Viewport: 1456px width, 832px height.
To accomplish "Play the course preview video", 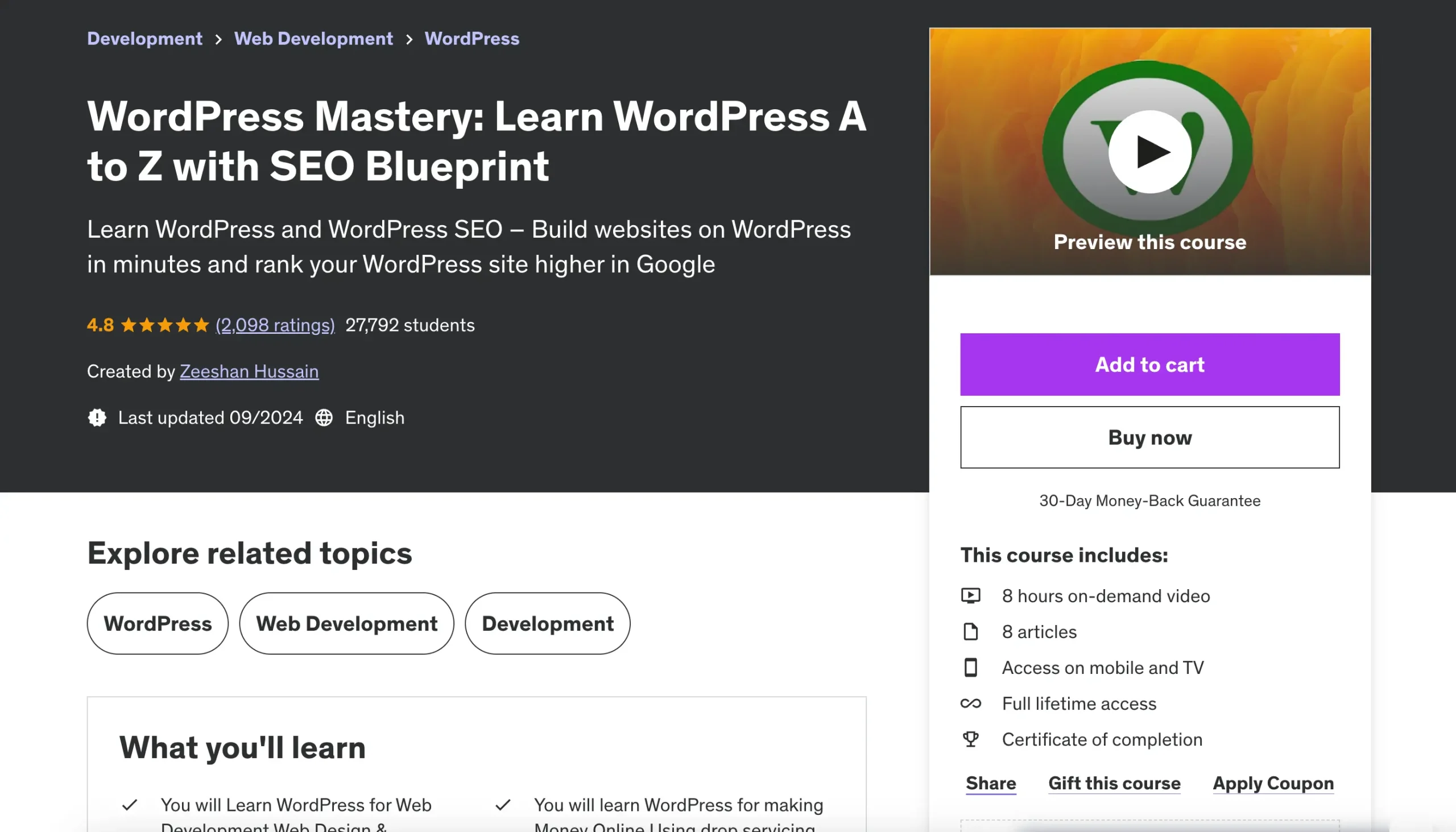I will pos(1149,152).
